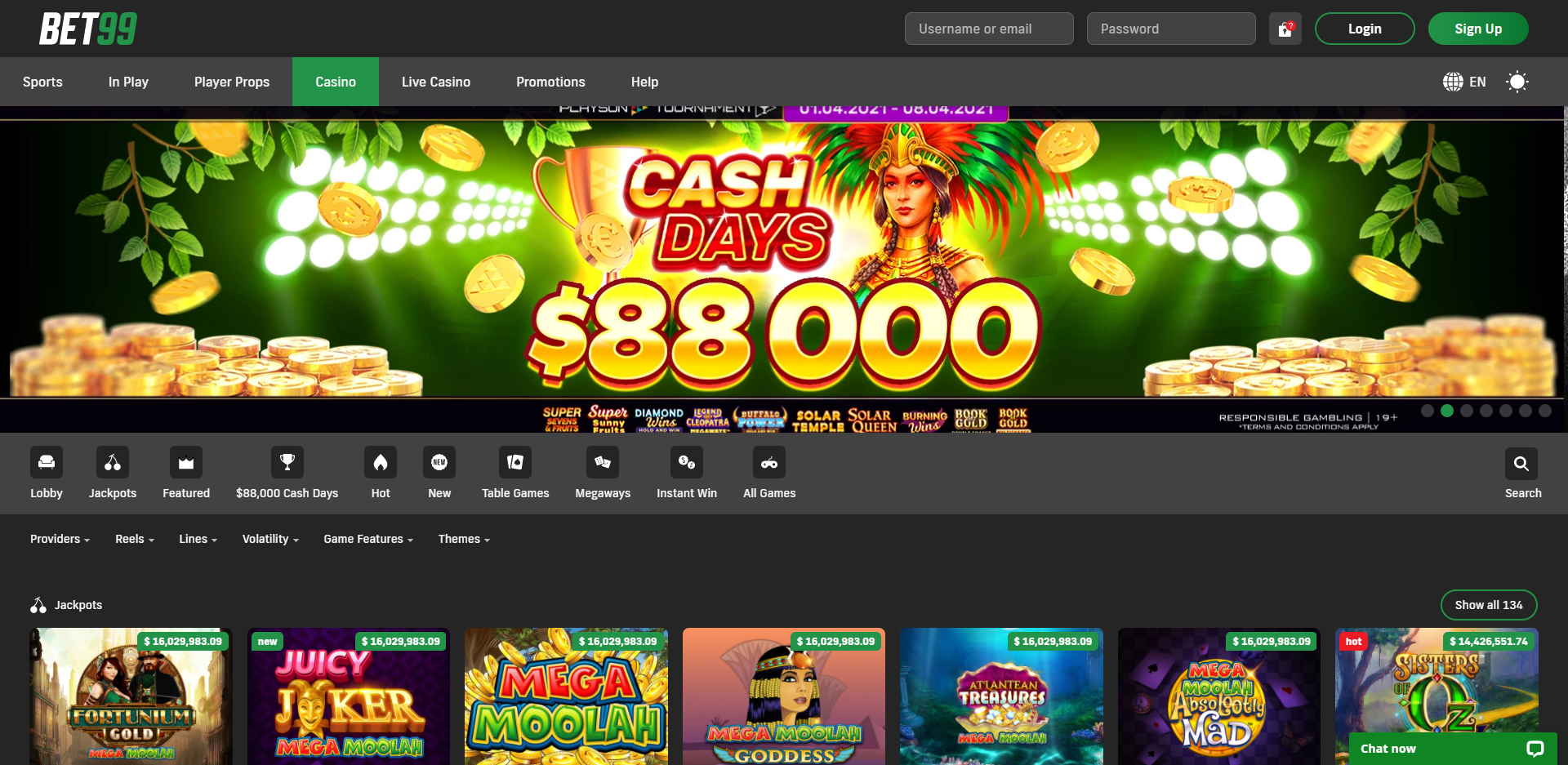Image resolution: width=1568 pixels, height=765 pixels.
Task: Show all 134 jackpot games
Action: pyautogui.click(x=1489, y=605)
